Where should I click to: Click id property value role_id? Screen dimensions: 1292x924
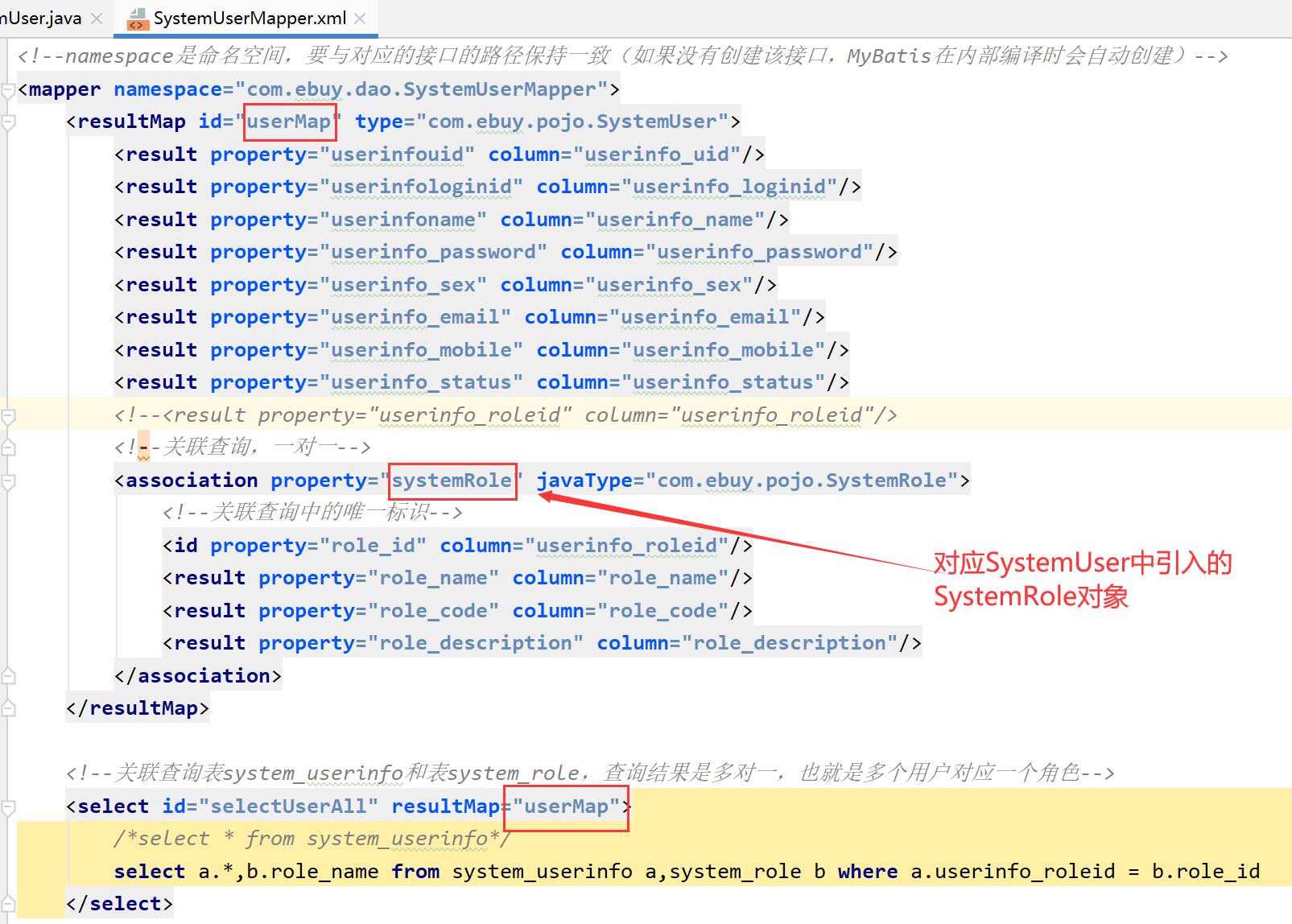[373, 546]
